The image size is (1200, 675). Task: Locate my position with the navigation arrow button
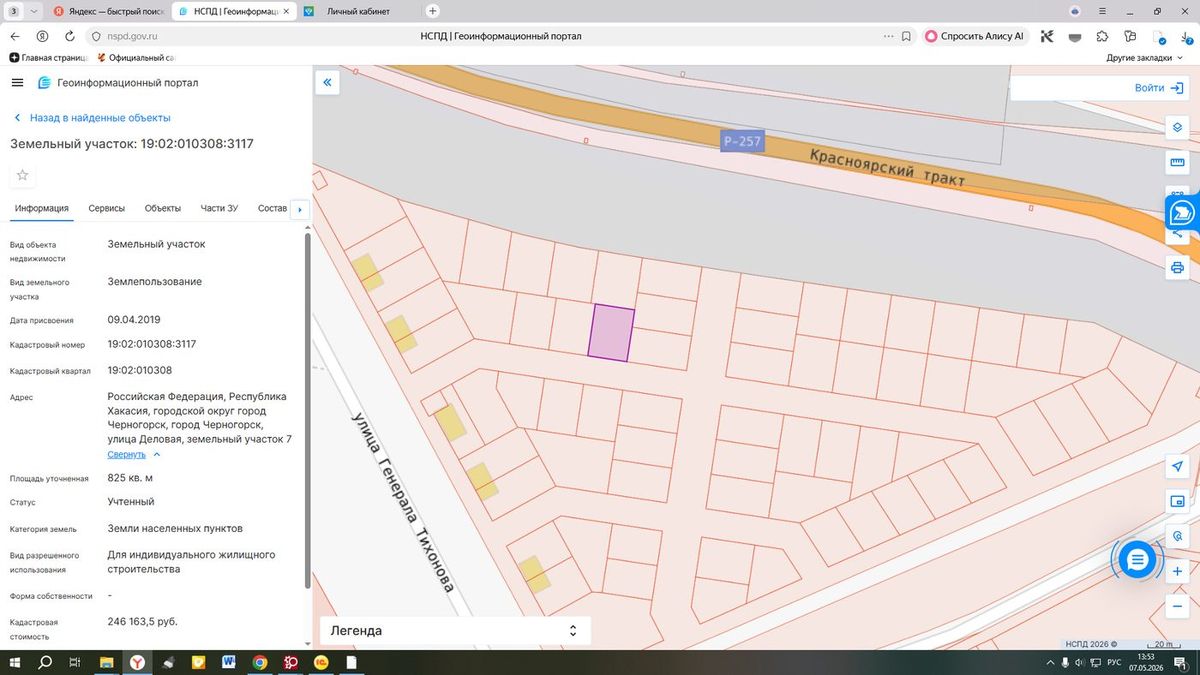(1177, 467)
